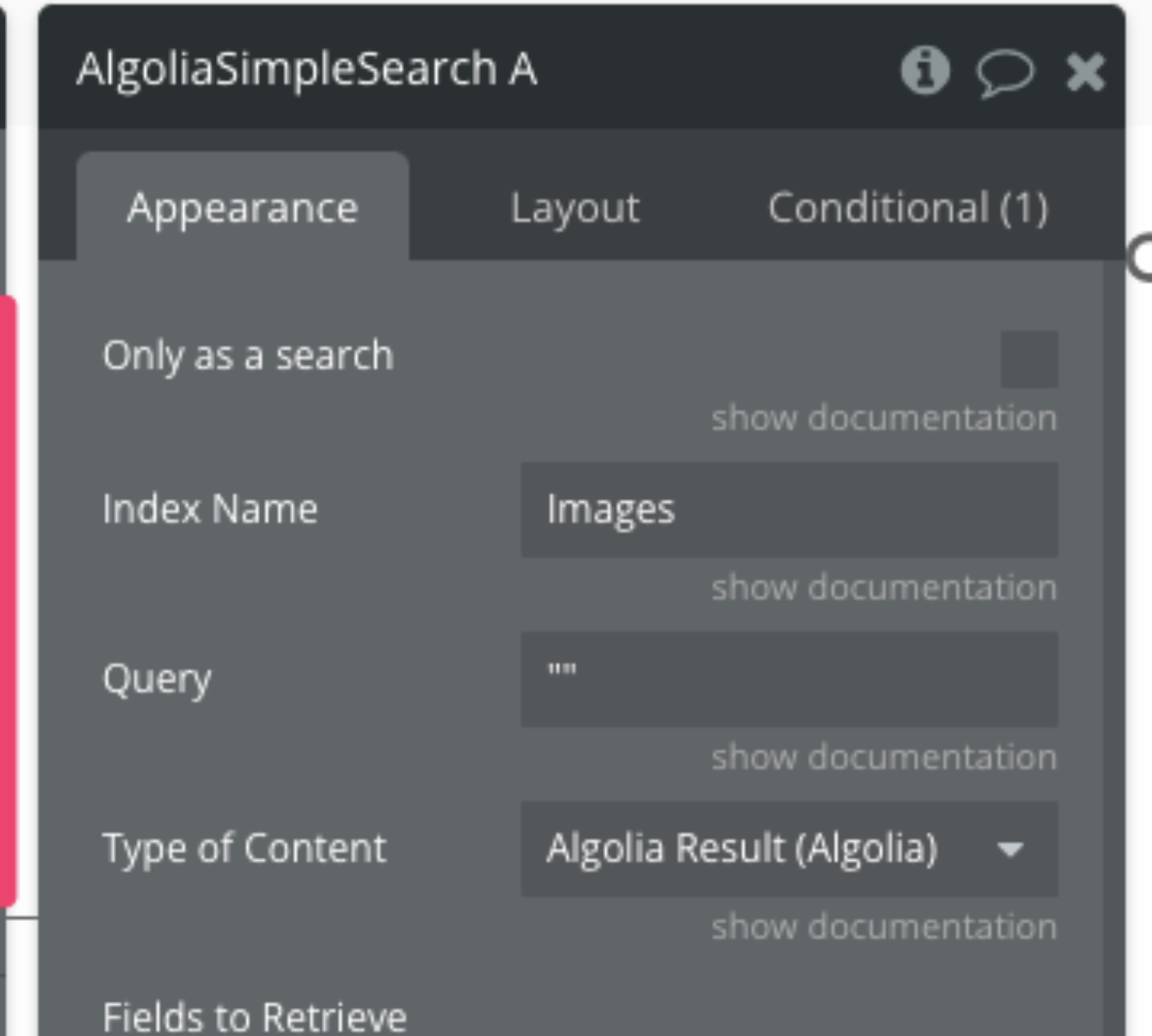This screenshot has width=1152, height=1036.
Task: Show documentation for Index Name field
Action: (884, 588)
